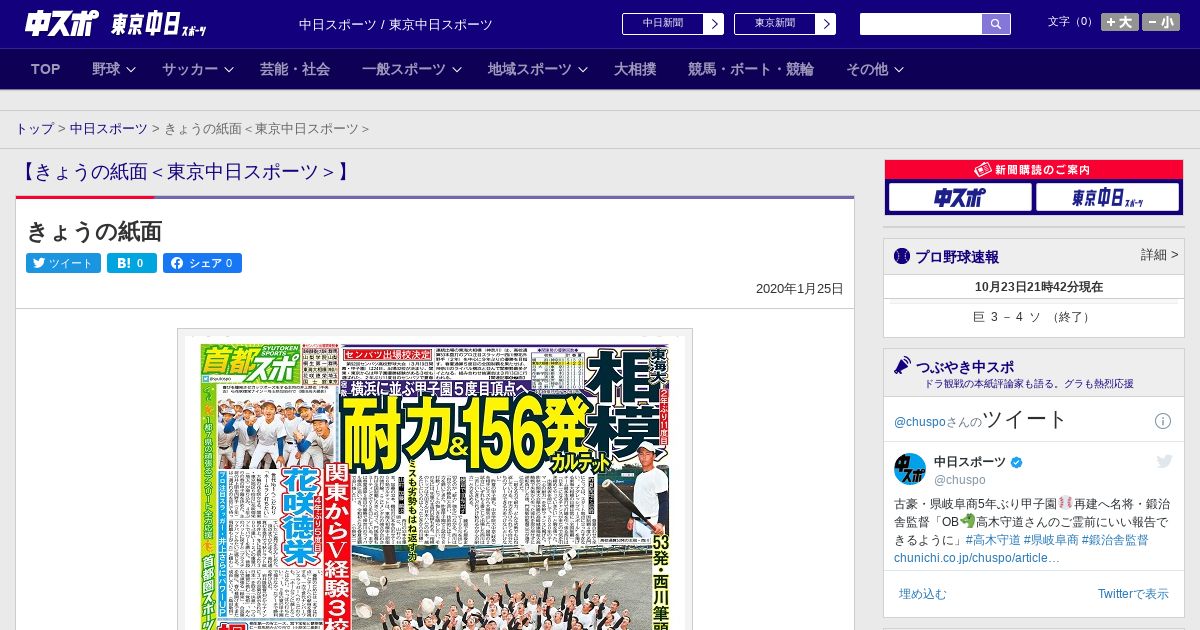Viewport: 1200px width, 630px height.
Task: Expand the その他 menu
Action: 875,69
